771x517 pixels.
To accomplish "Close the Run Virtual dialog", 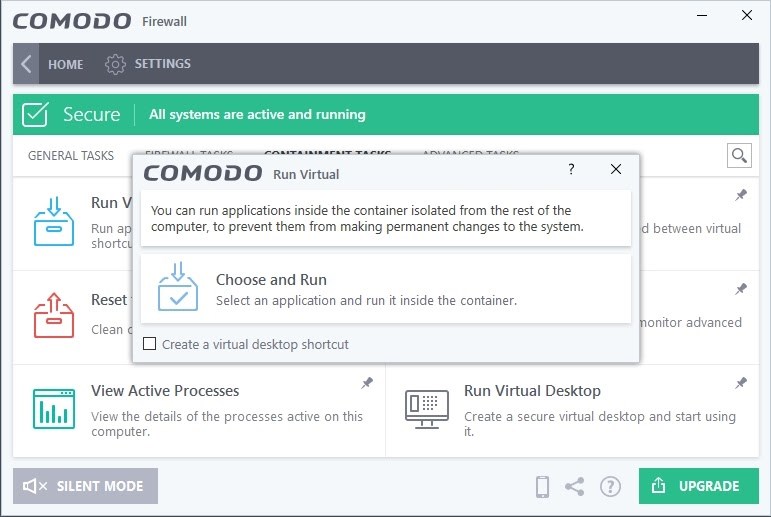I will click(616, 169).
